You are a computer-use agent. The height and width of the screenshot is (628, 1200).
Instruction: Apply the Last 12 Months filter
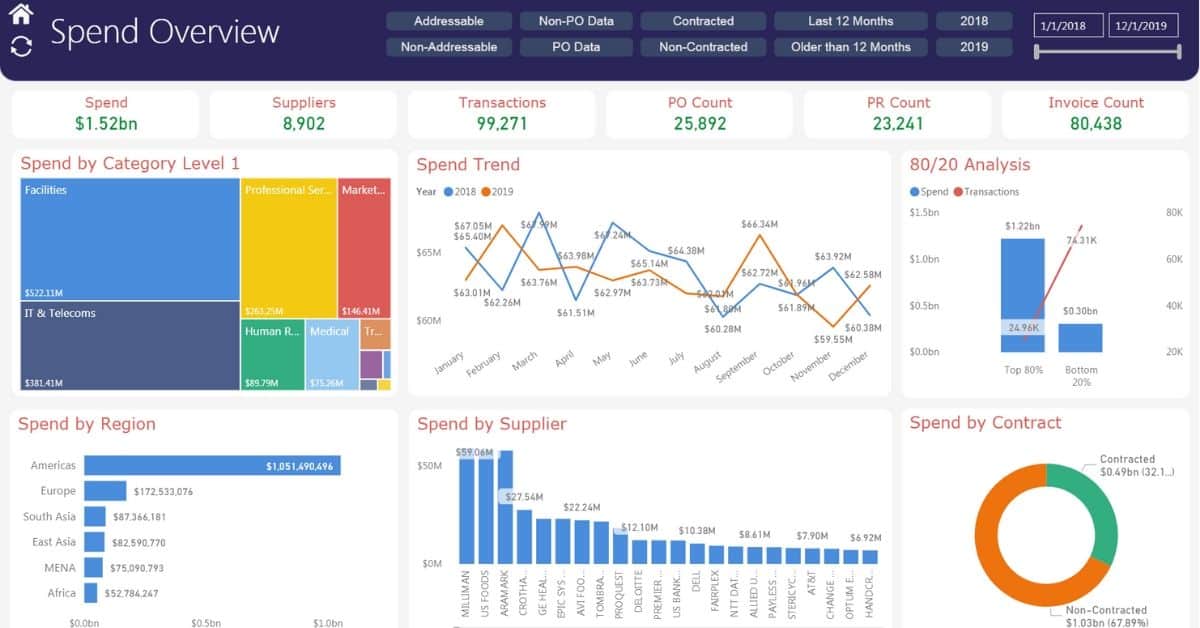tap(850, 20)
